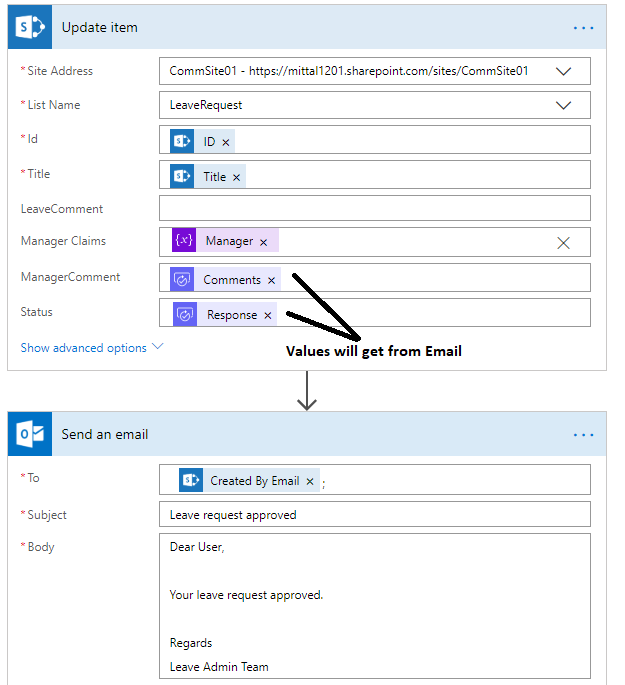The image size is (625, 685).
Task: Click the ManagerComment field label
Action: pyautogui.click(x=70, y=277)
